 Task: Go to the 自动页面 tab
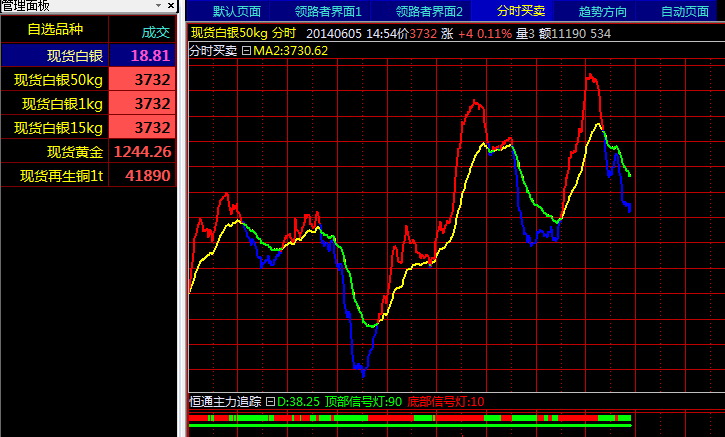tap(684, 11)
